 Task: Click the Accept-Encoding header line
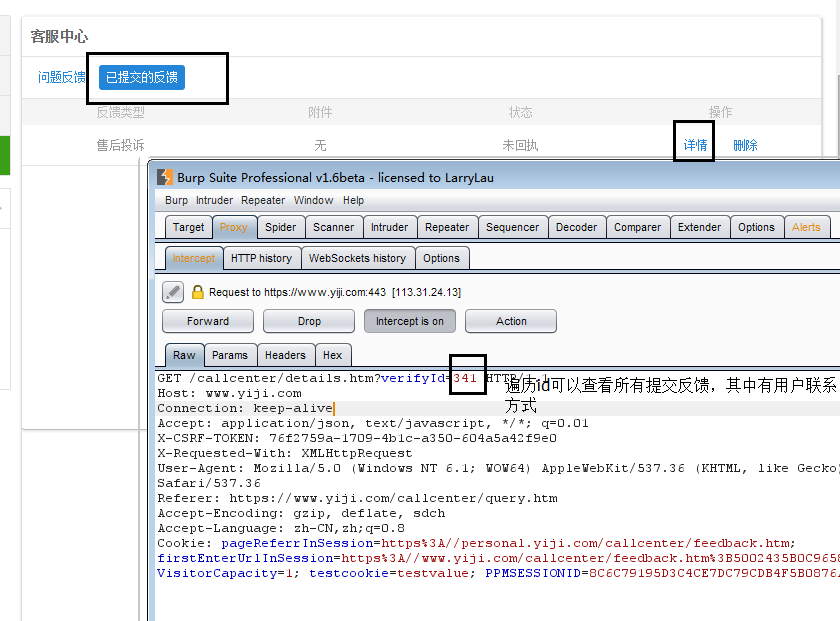301,513
